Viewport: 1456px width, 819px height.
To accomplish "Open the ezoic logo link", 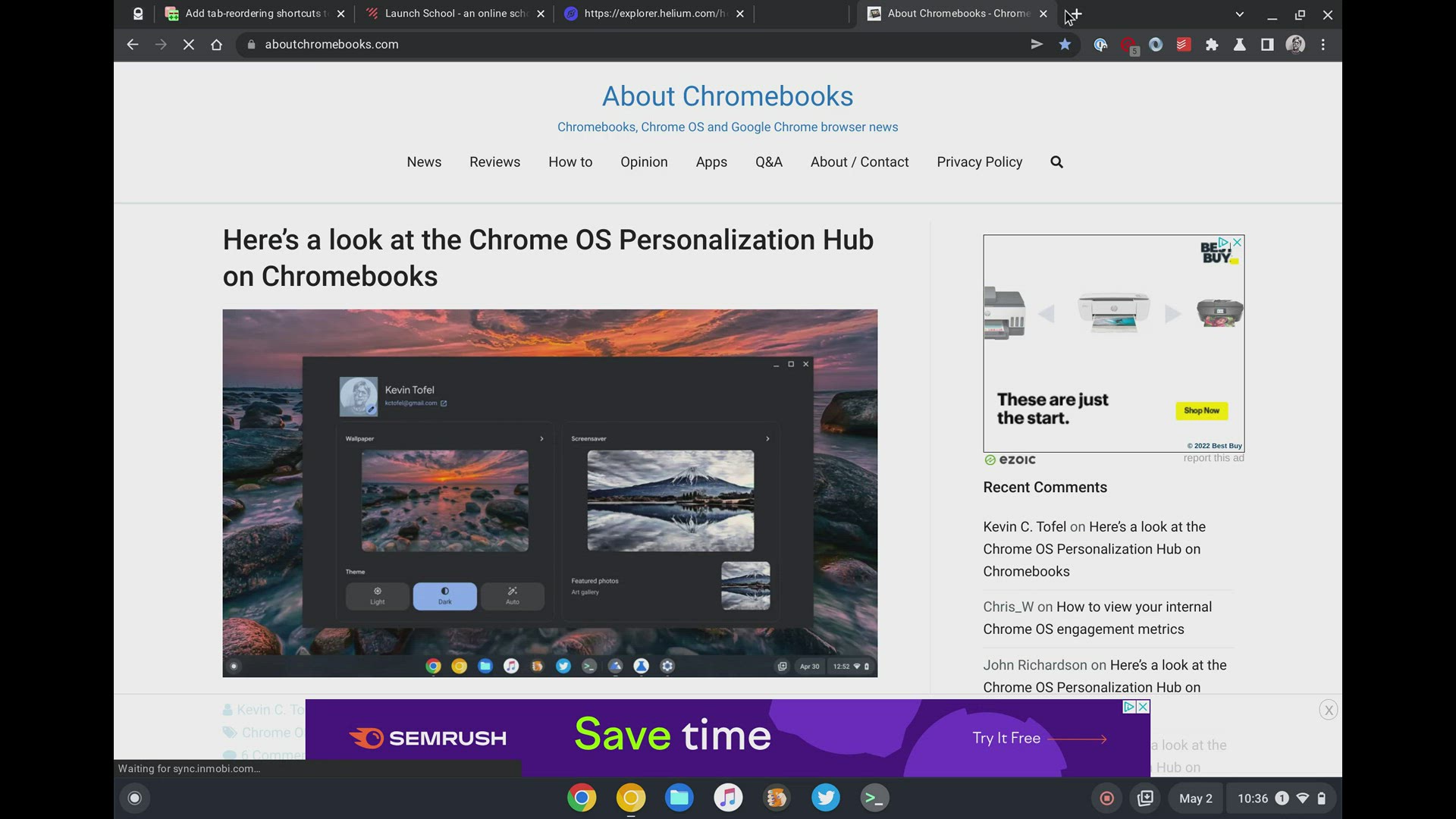I will (1010, 460).
